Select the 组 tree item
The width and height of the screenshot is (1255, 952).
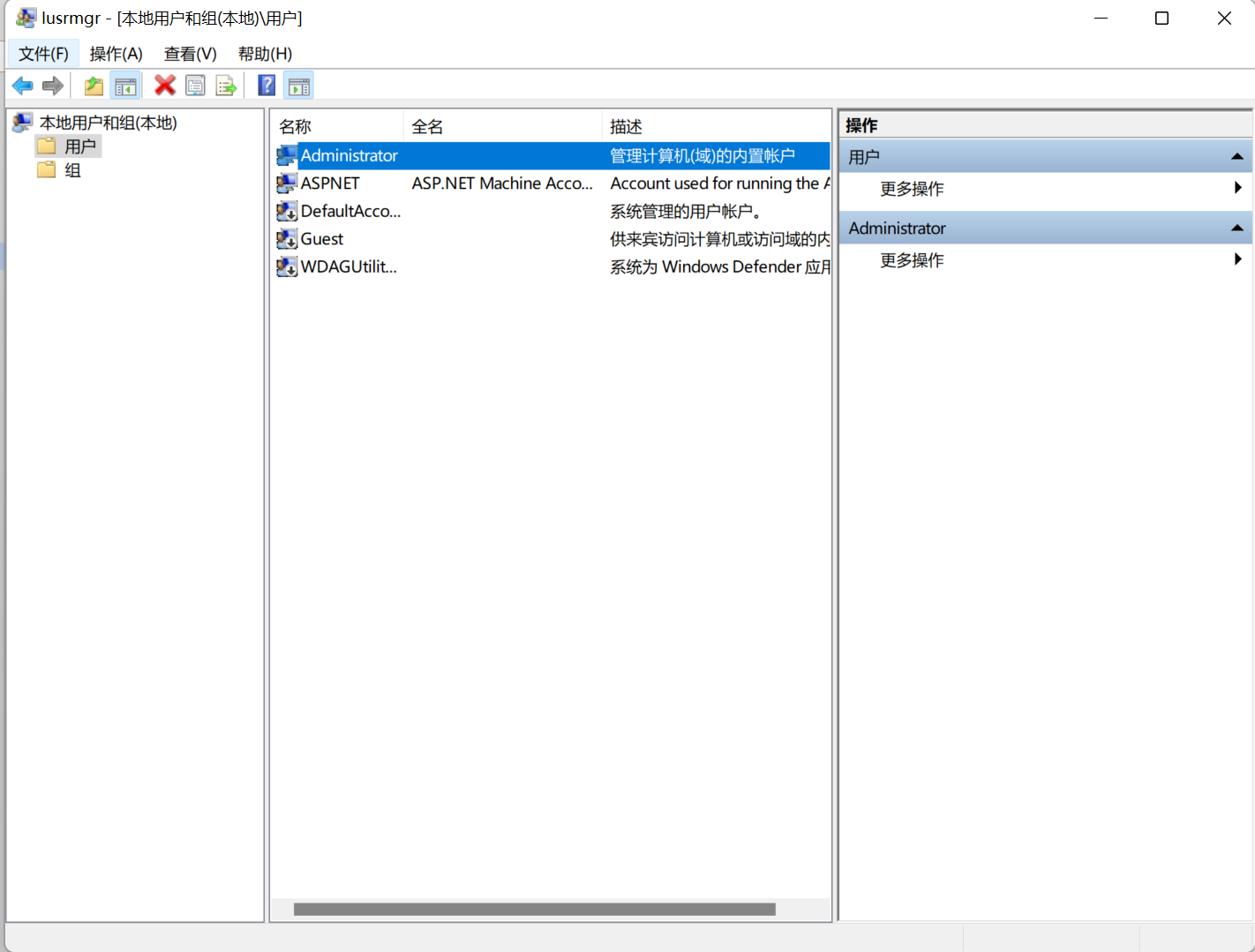(x=72, y=170)
